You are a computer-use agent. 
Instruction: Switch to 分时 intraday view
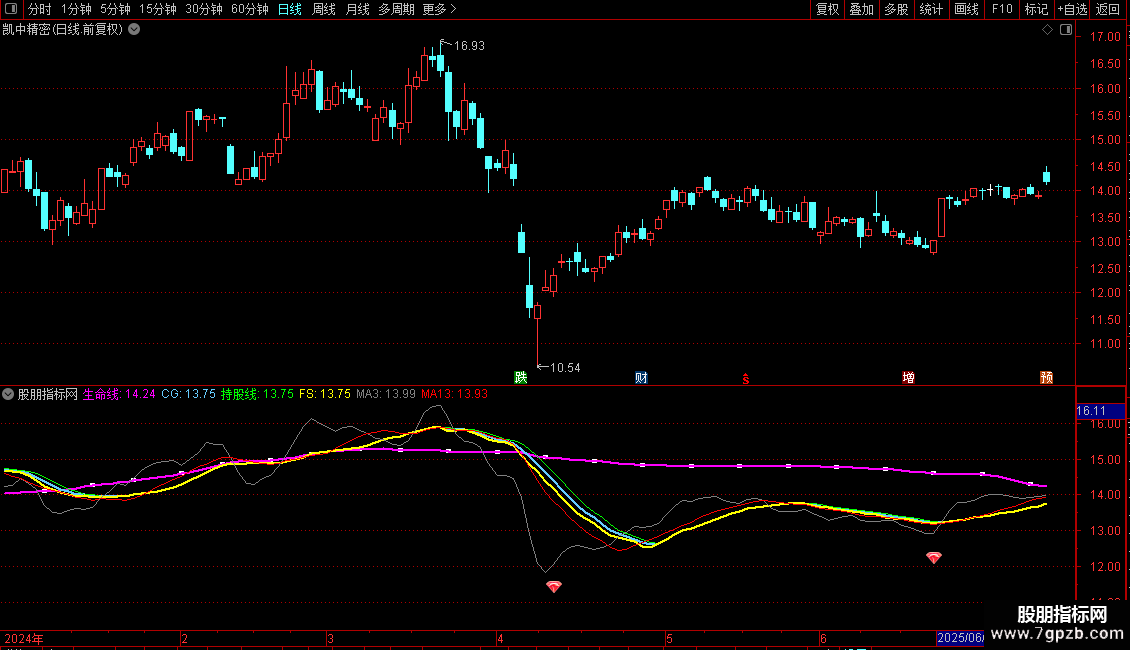click(x=40, y=9)
